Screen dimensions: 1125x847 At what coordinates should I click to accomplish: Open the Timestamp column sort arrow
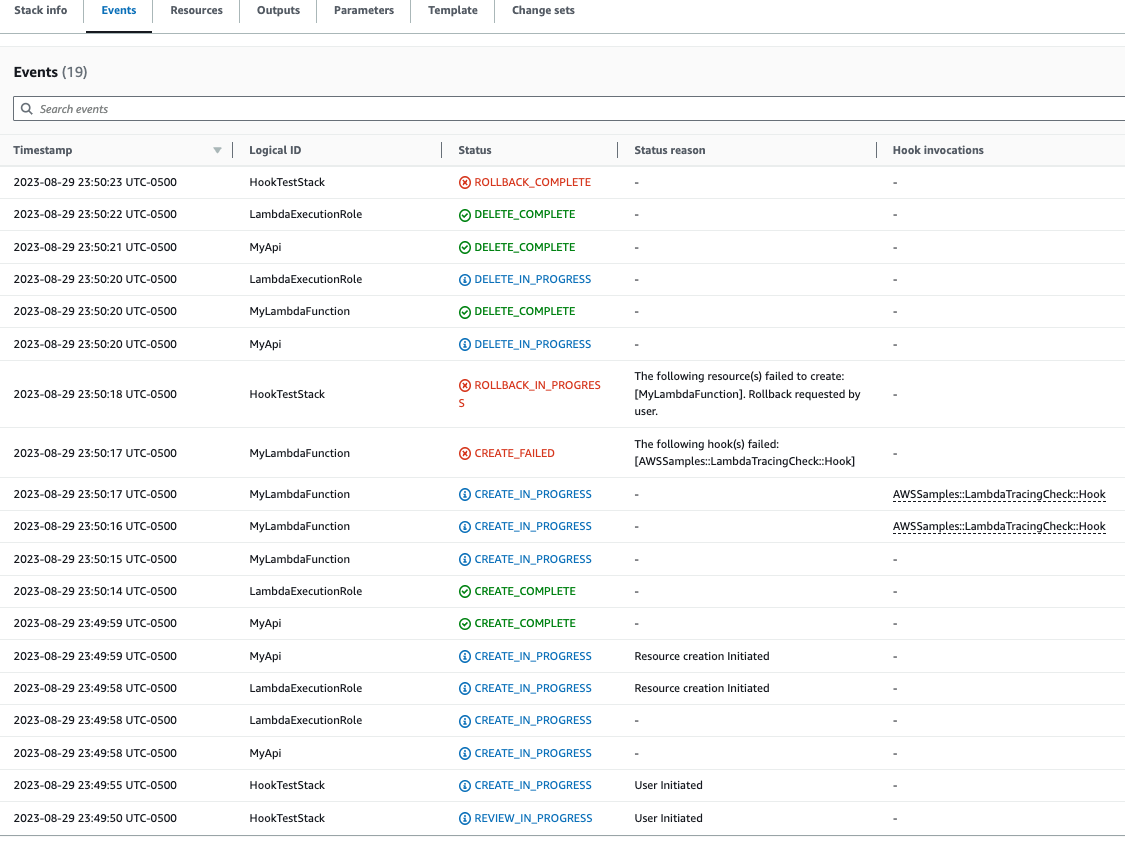pos(217,150)
